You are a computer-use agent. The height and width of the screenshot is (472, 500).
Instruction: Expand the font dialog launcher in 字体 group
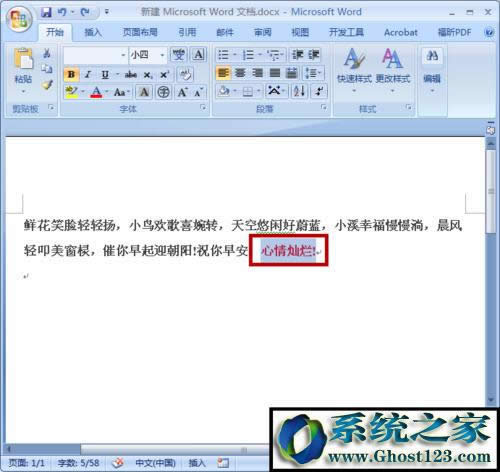203,107
